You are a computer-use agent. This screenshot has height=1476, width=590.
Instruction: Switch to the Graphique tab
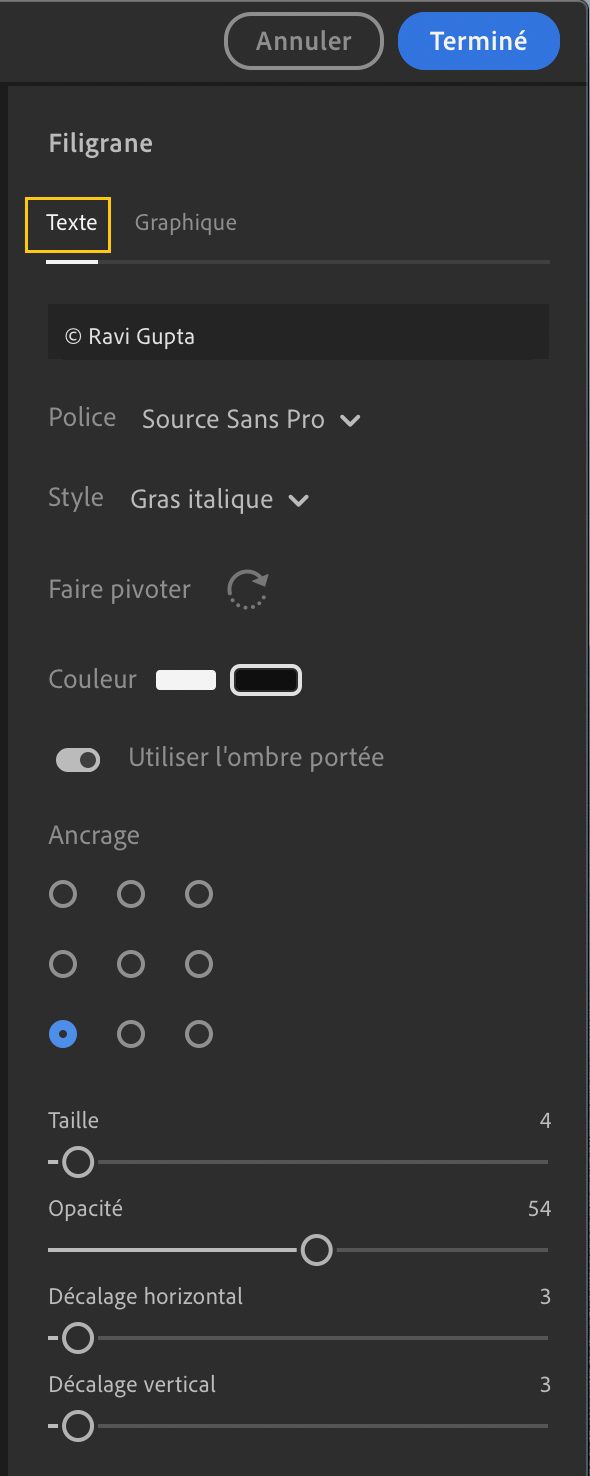[185, 222]
